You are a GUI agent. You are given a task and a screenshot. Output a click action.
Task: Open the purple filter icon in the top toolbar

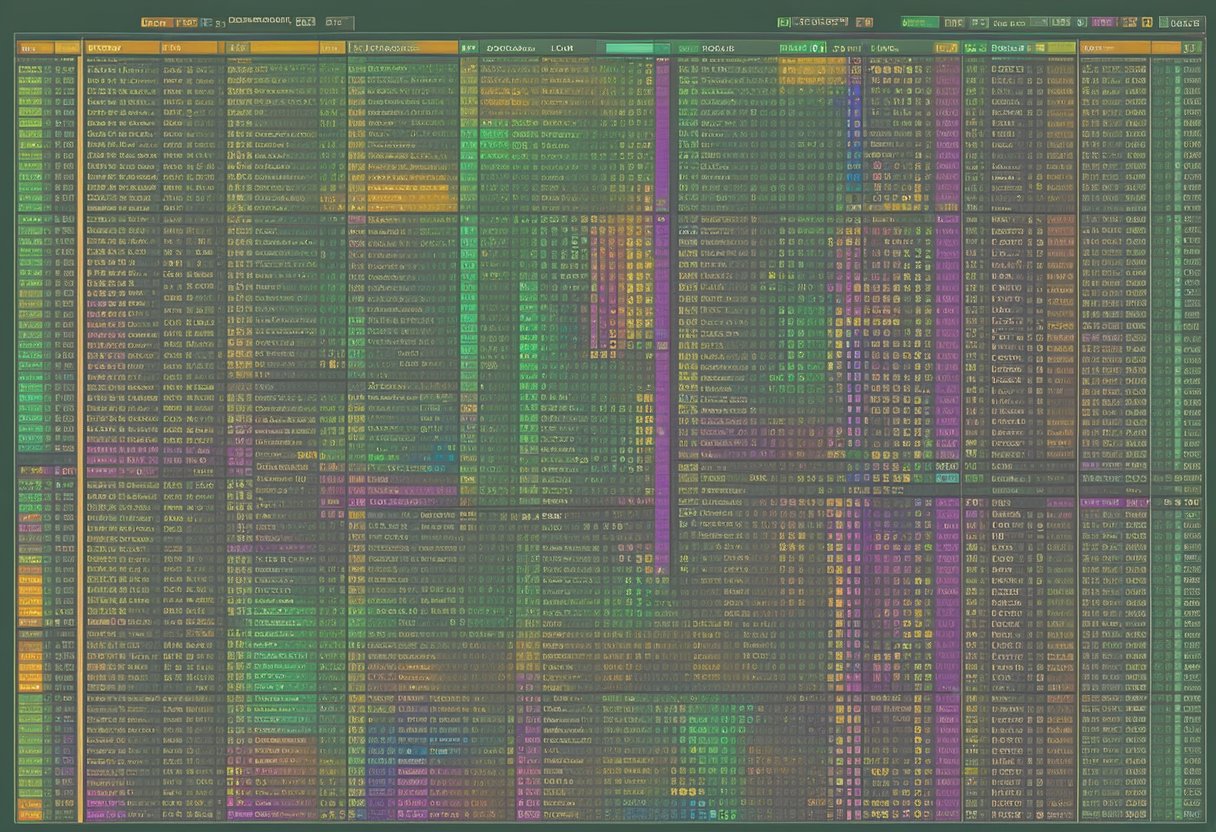pyautogui.click(x=1102, y=18)
